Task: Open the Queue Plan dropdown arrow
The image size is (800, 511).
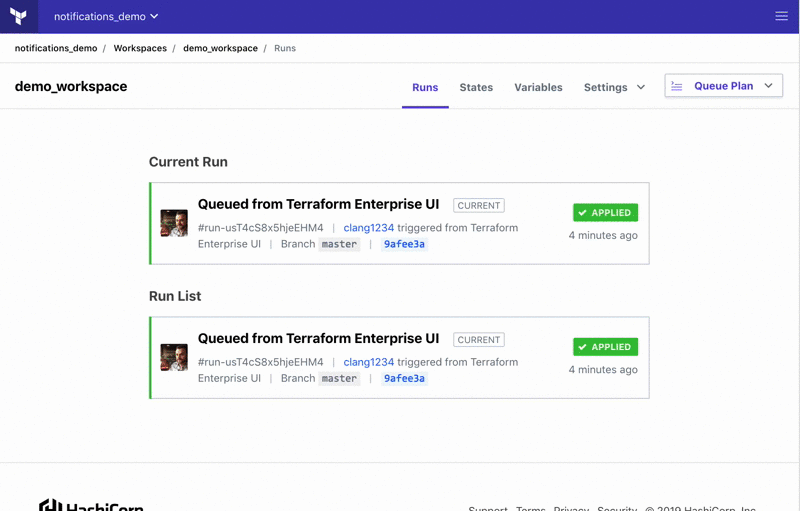Action: point(768,86)
